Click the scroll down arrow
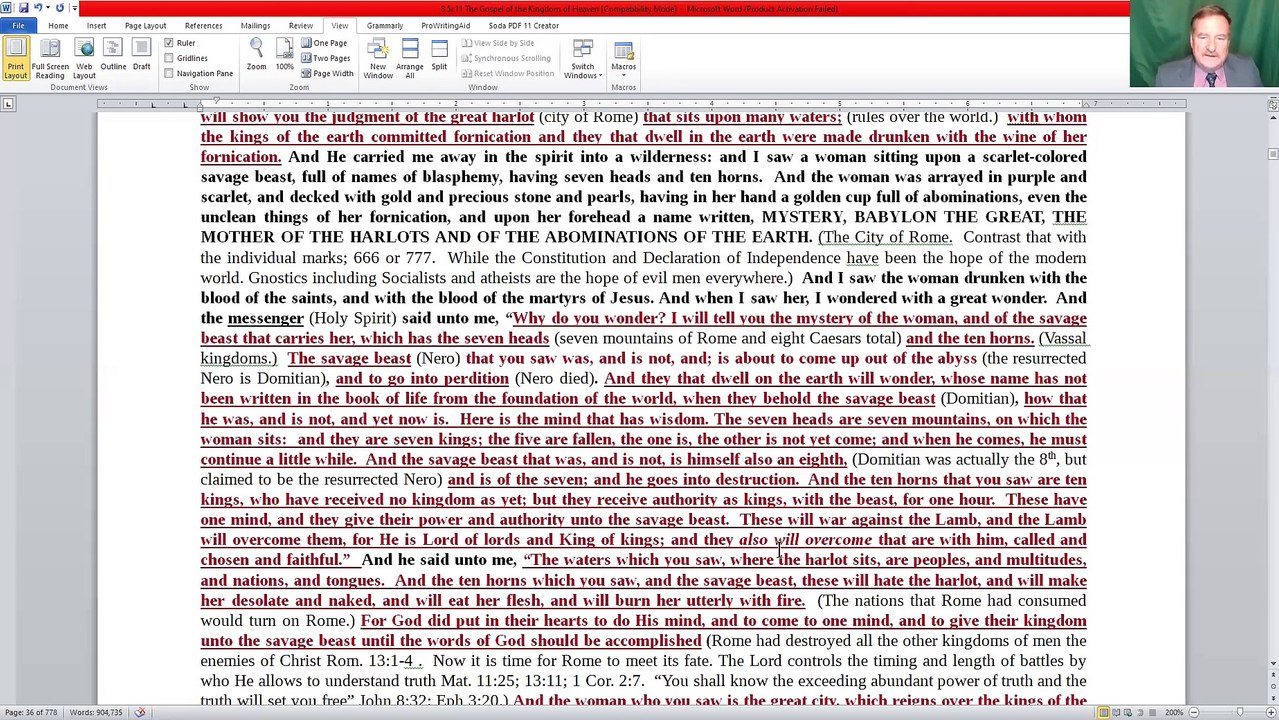1279x720 pixels. 1272,664
